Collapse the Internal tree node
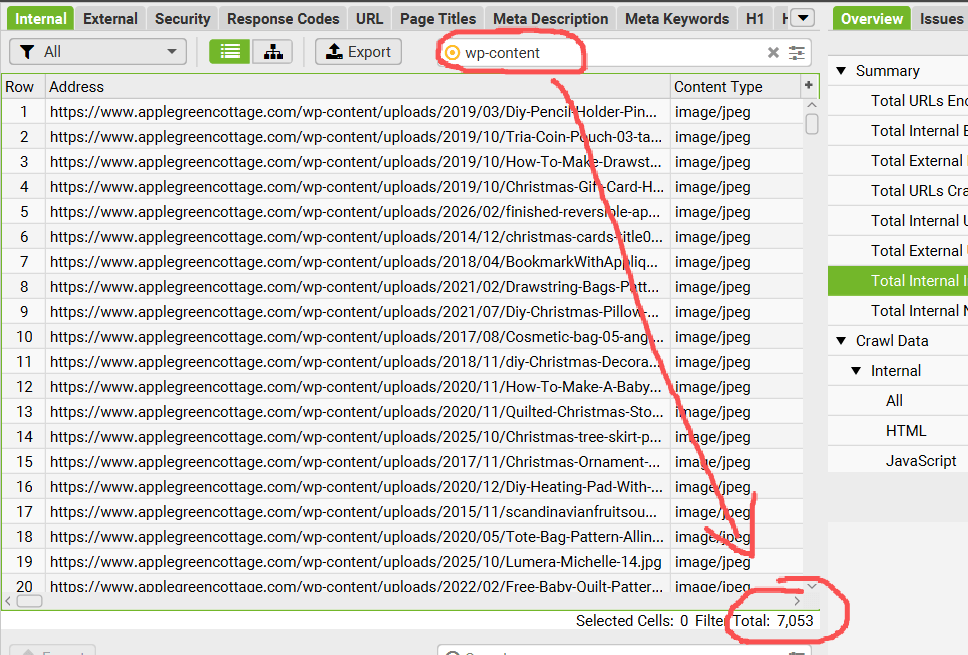 pos(856,371)
